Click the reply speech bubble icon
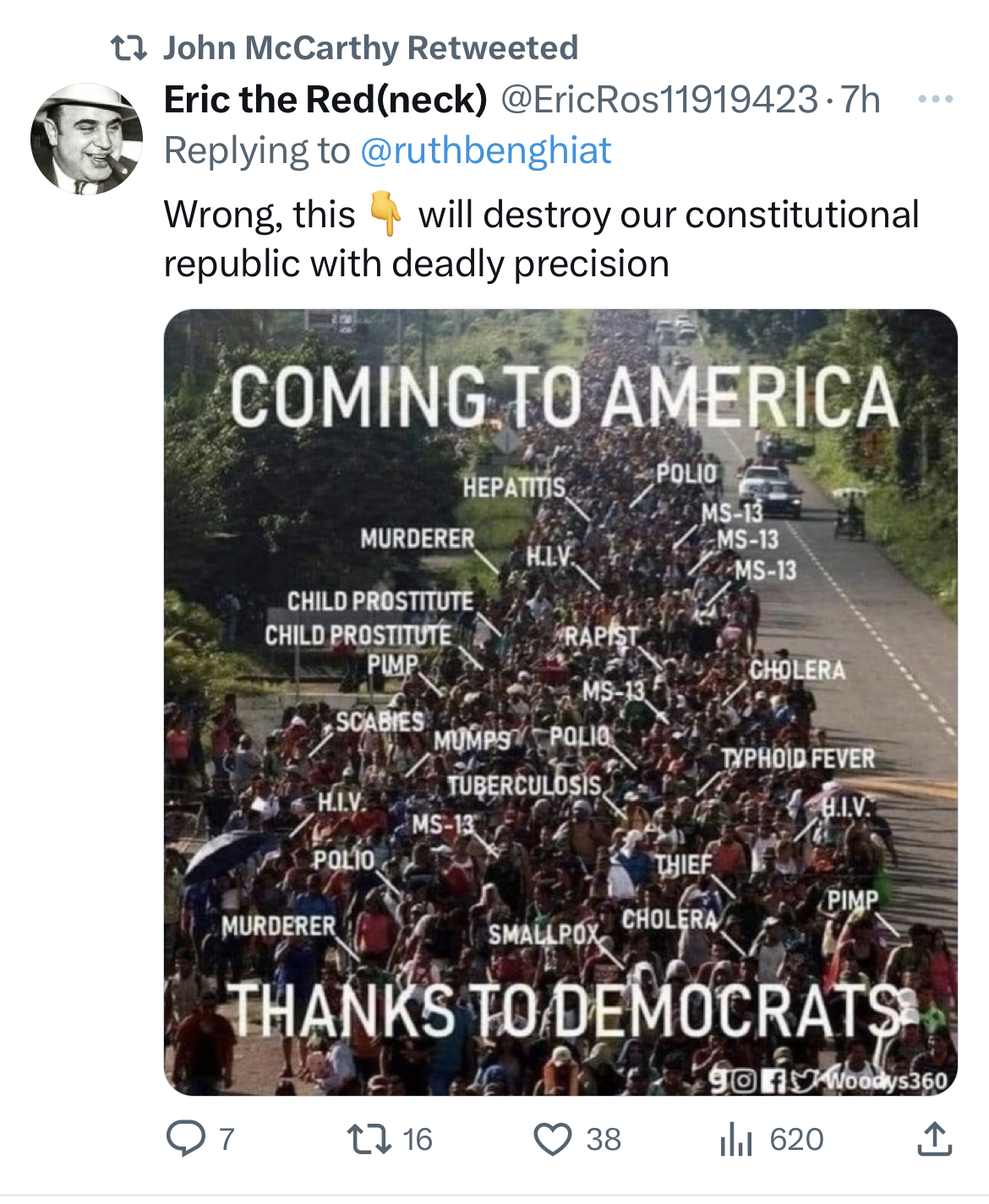This screenshot has height=1204, width=989. [185, 1138]
